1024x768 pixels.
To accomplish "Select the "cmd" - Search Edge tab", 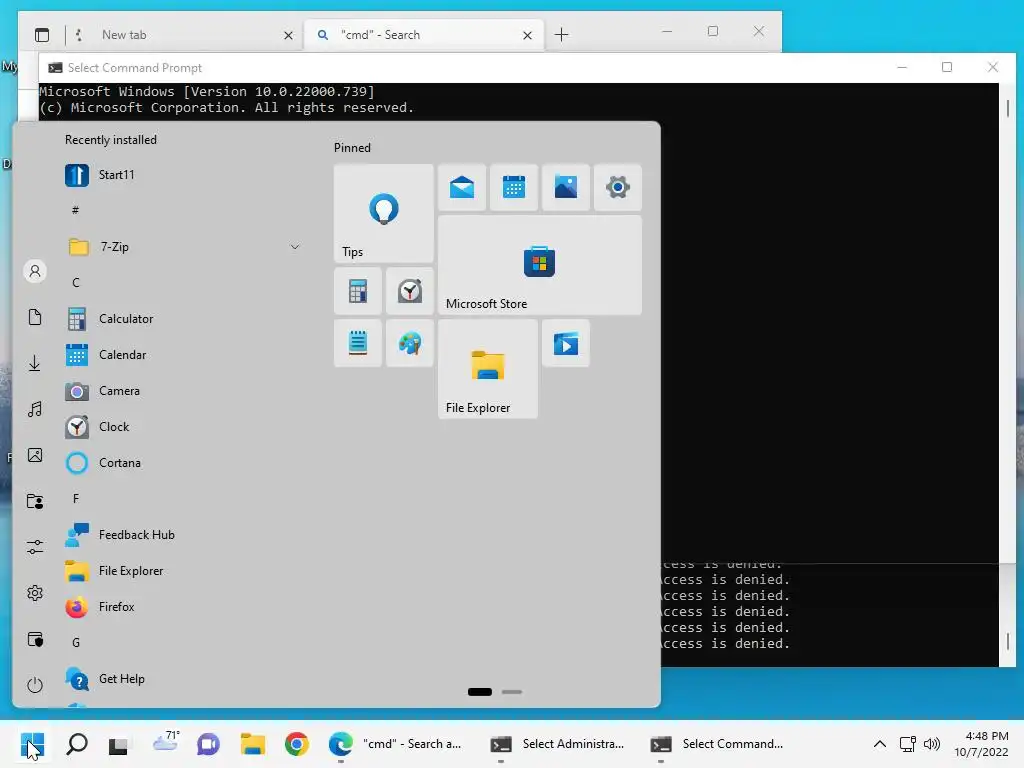I will [x=424, y=35].
